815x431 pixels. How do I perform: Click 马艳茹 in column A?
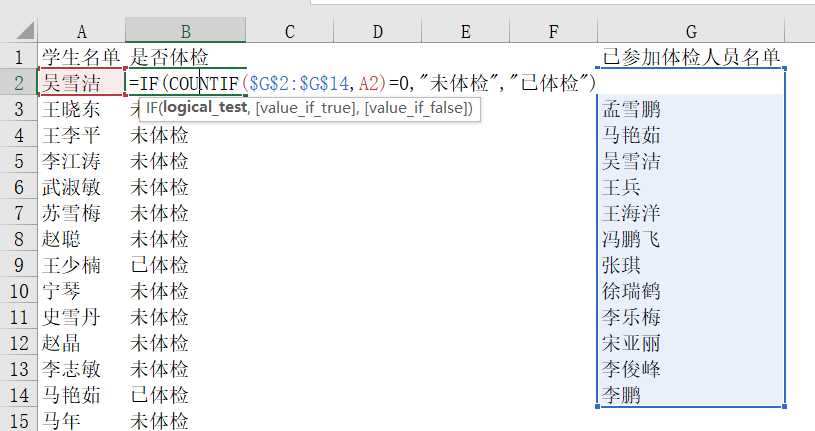coord(81,395)
